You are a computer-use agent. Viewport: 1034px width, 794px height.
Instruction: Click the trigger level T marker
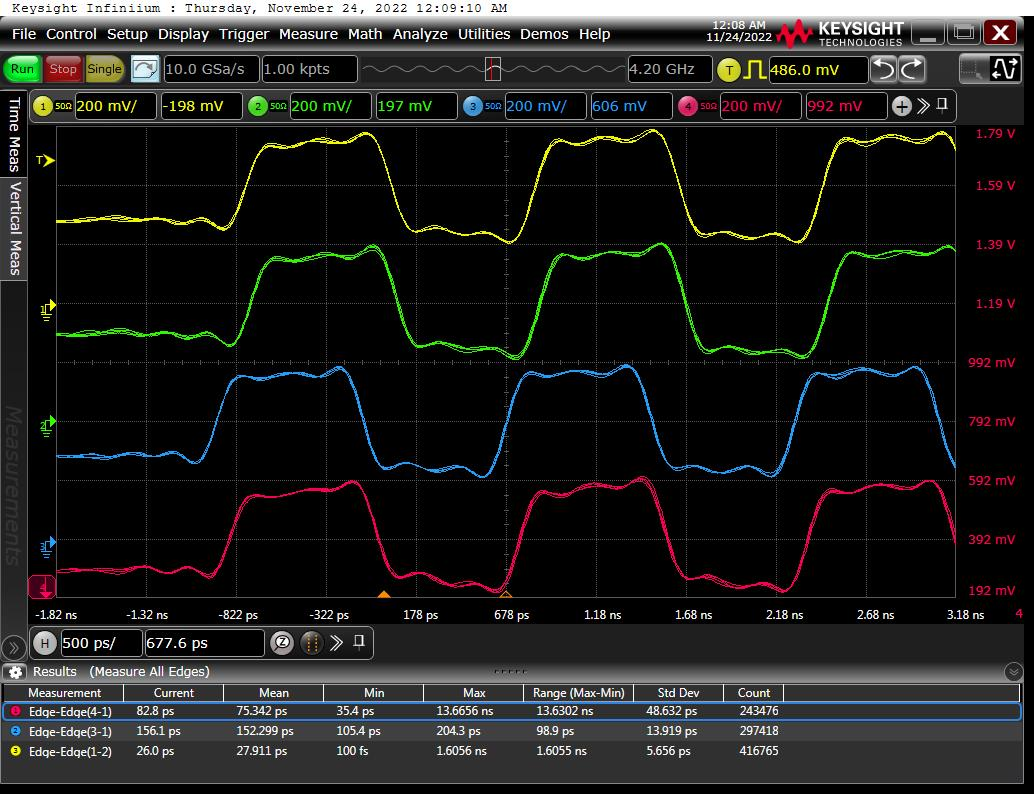[45, 160]
